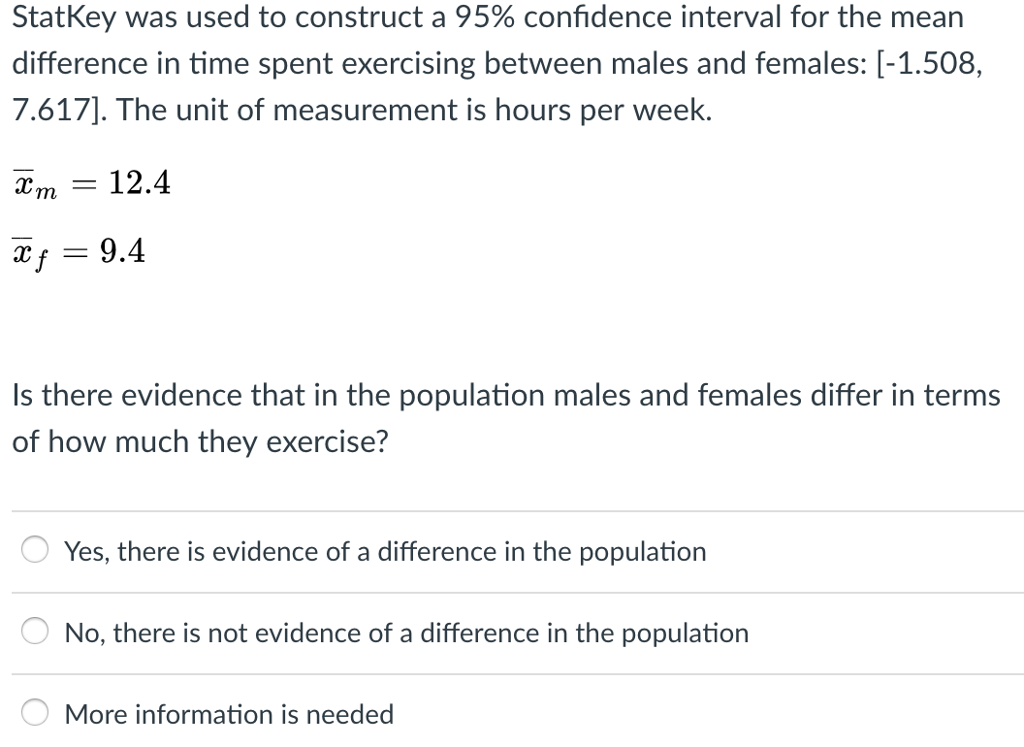Click the word 'StatKey' in the question text

(x=63, y=17)
